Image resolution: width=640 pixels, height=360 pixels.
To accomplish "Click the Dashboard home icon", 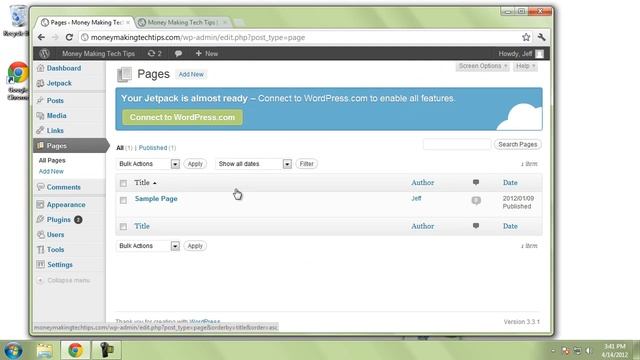I will point(40,68).
